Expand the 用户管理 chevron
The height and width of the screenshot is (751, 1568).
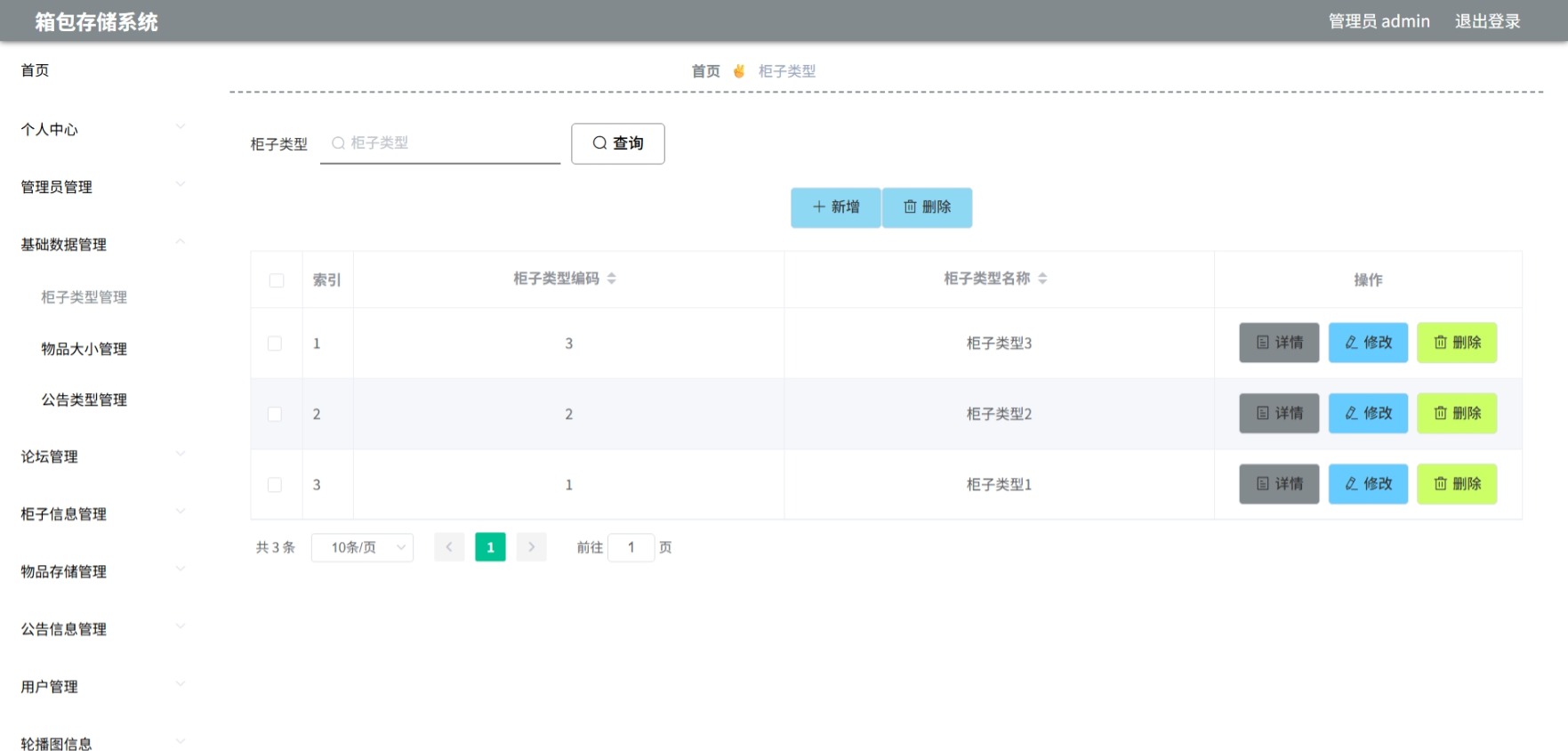pyautogui.click(x=181, y=684)
